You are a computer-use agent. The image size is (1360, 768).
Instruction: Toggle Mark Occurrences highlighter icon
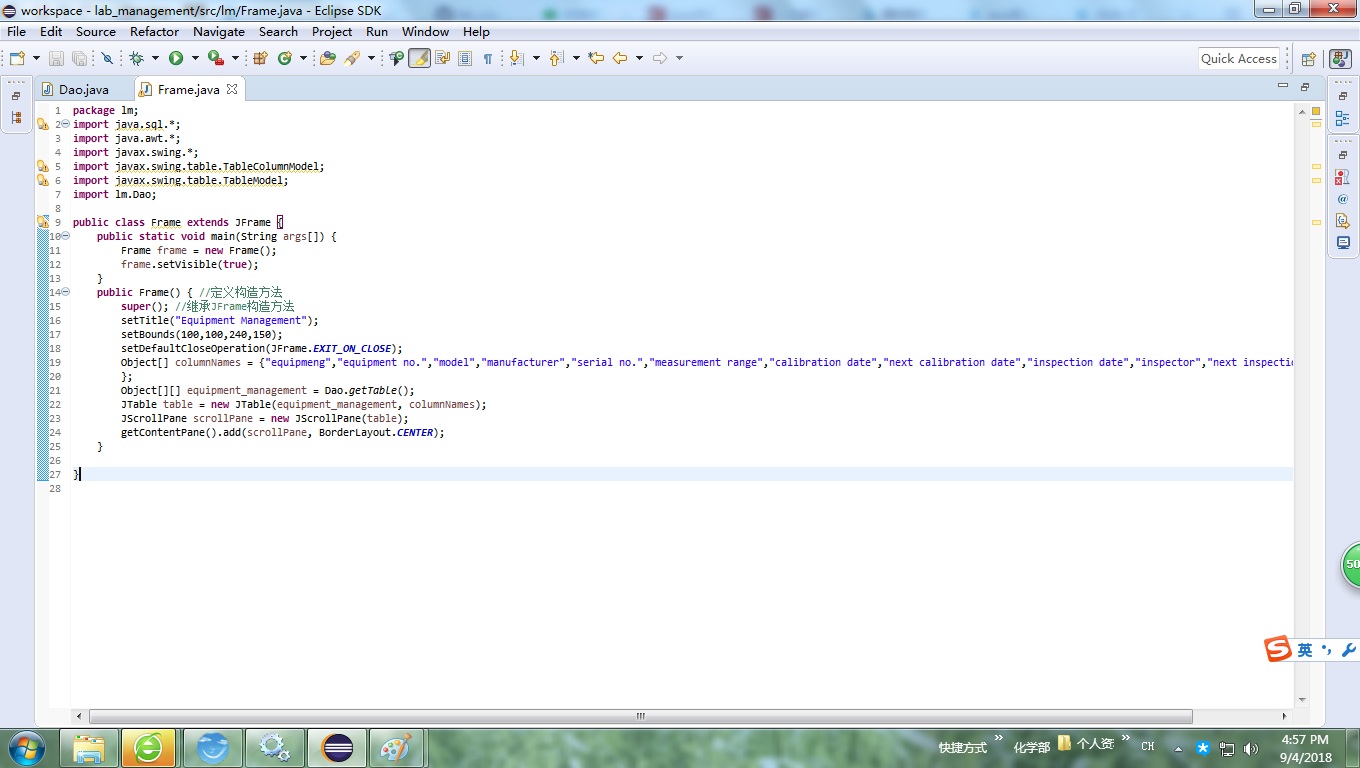click(420, 58)
